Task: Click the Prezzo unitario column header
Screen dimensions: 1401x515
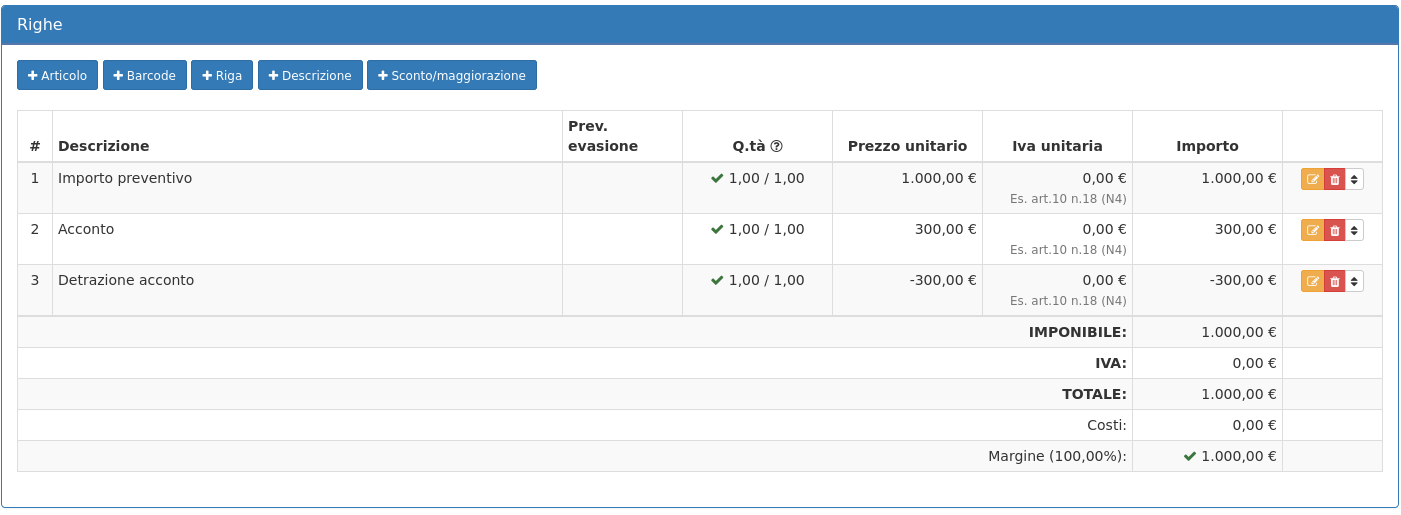Action: pos(907,146)
